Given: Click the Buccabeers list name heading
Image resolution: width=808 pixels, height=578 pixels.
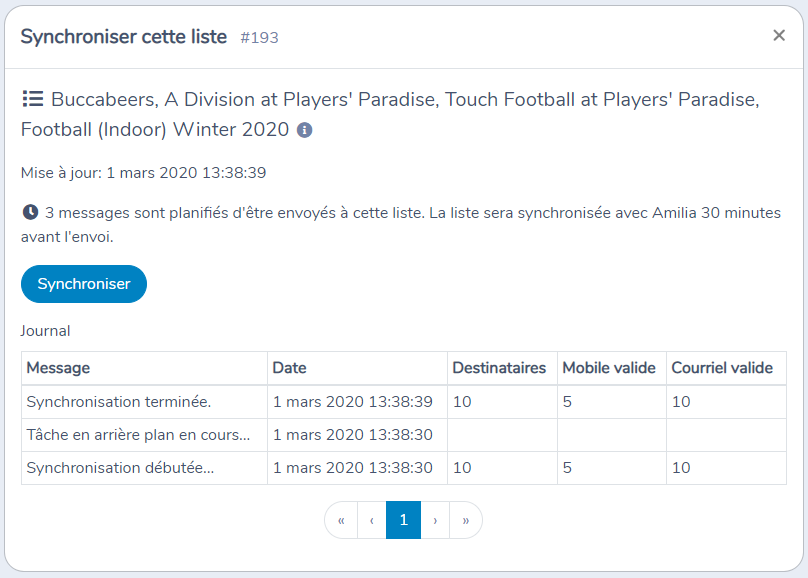Looking at the screenshot, I should [x=390, y=114].
